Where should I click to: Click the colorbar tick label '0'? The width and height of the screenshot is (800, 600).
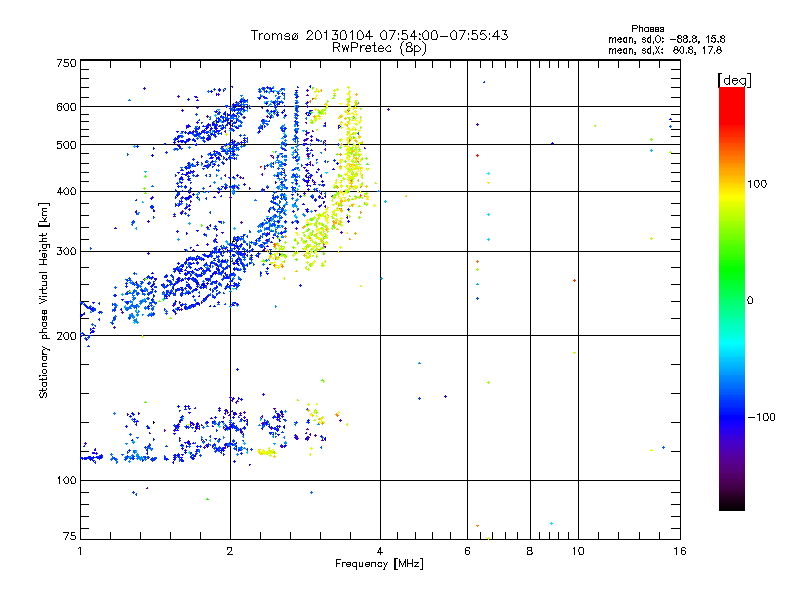point(750,301)
